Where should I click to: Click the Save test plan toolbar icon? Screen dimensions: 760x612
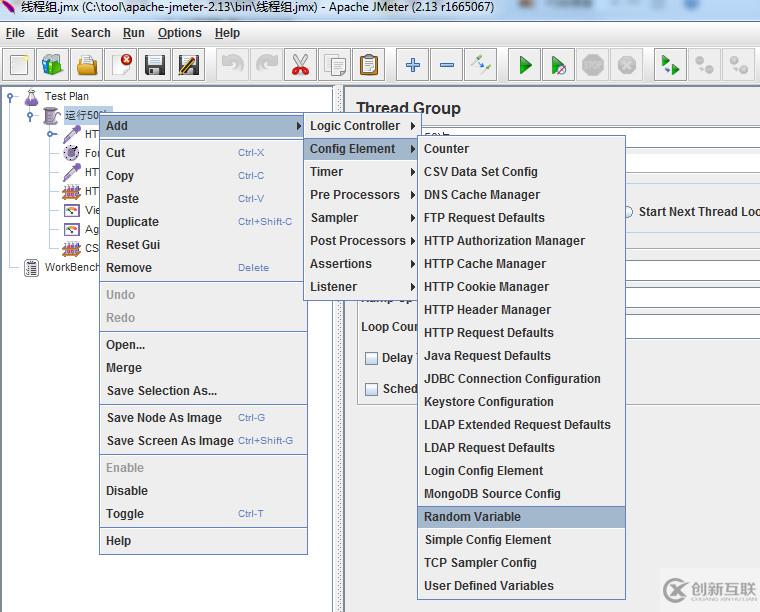coord(155,66)
